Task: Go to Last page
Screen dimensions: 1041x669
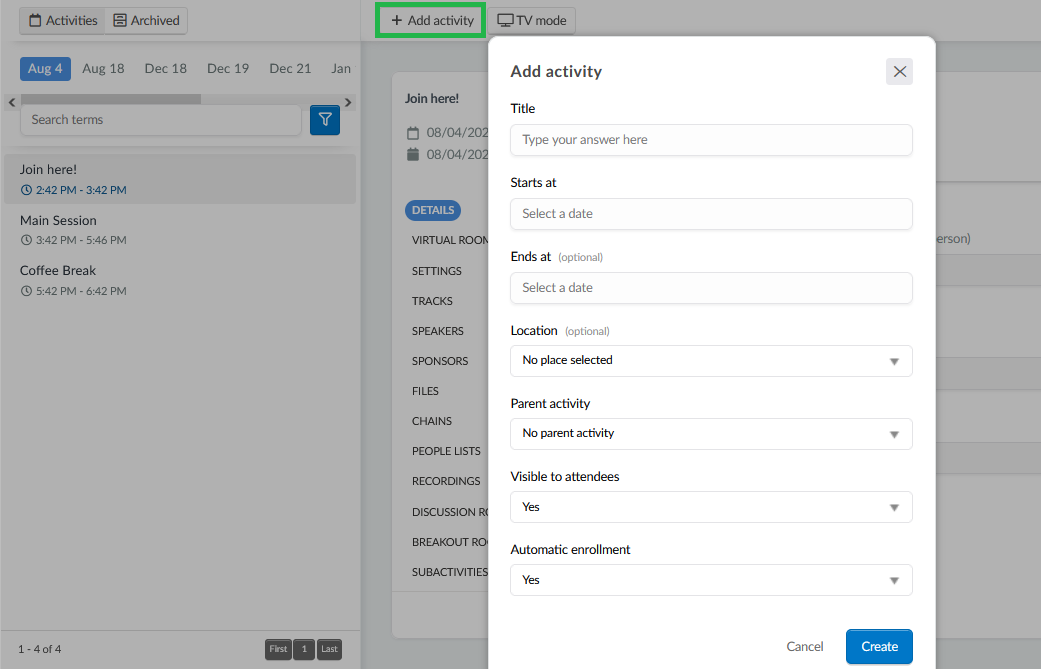Action: (329, 649)
